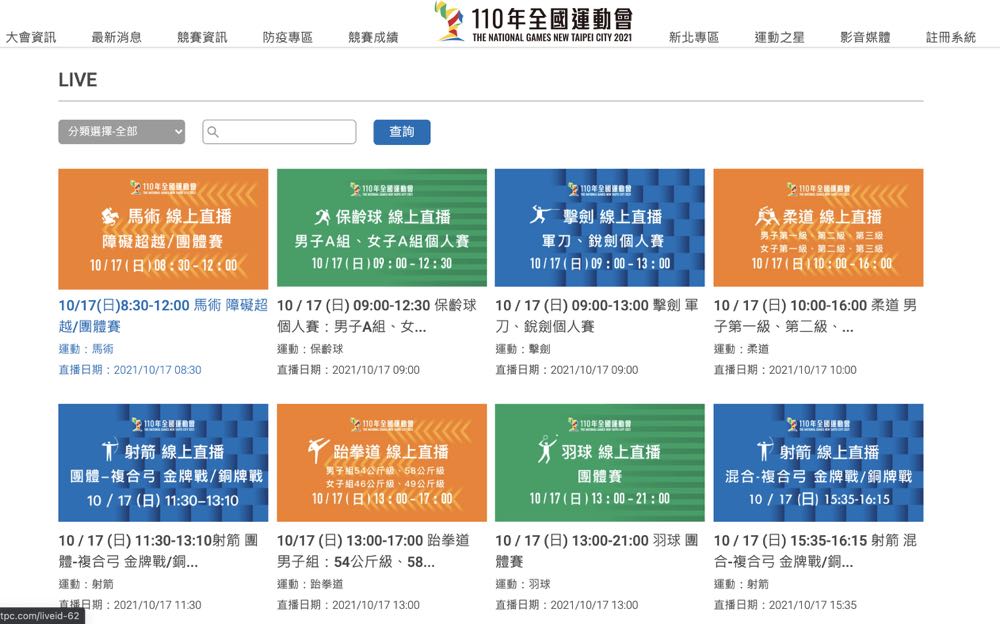The width and height of the screenshot is (1000, 624).
Task: Open the 影音媒體 menu item
Action: (x=865, y=37)
